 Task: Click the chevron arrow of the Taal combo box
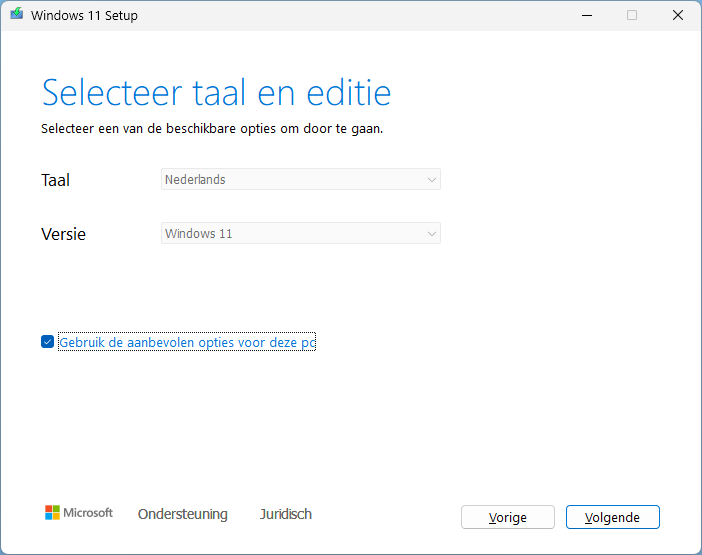[x=431, y=180]
